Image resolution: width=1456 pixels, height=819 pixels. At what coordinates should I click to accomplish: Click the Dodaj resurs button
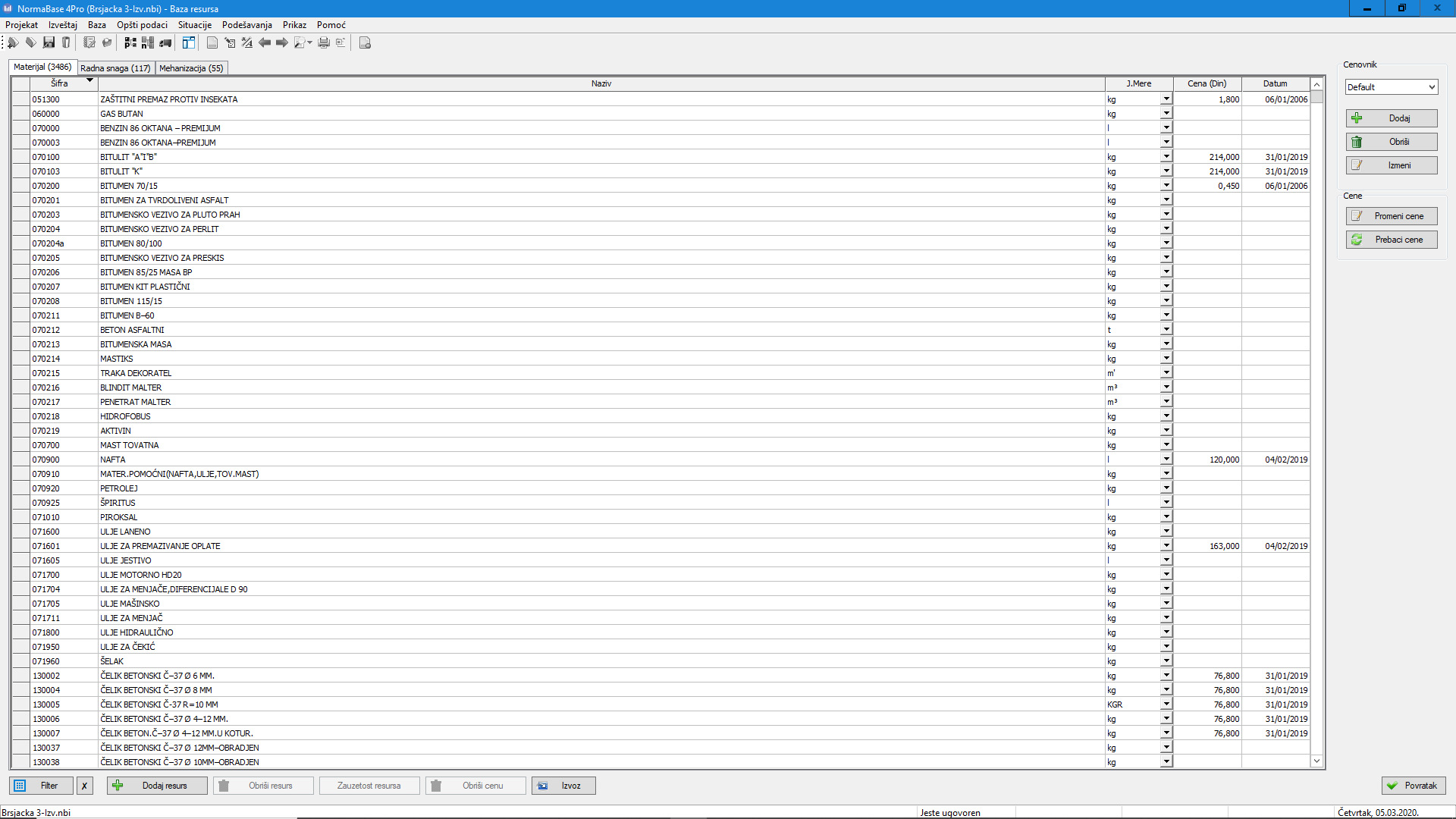(x=157, y=786)
